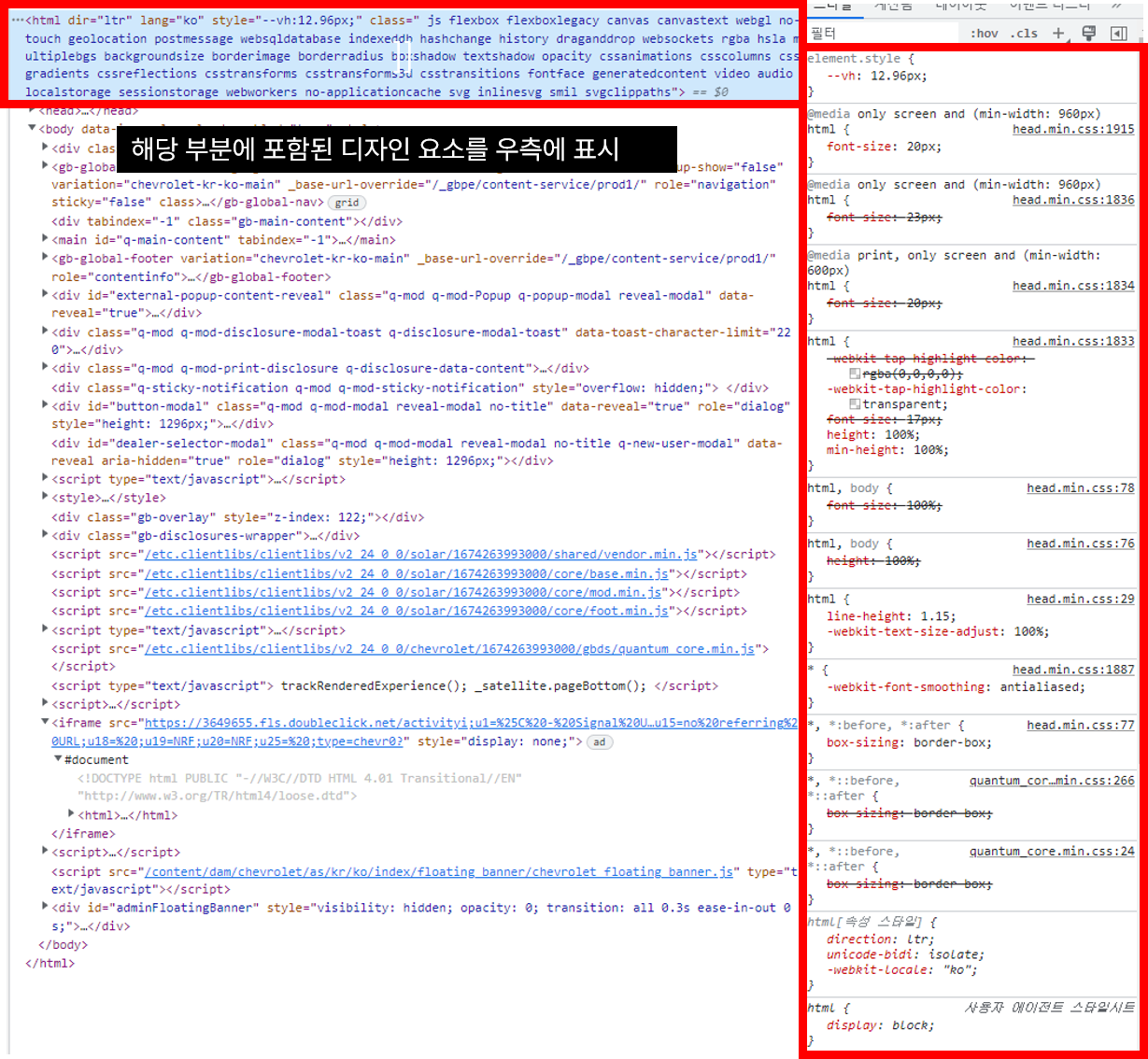
Task: Toggle the .cls class editor button
Action: click(x=1025, y=33)
